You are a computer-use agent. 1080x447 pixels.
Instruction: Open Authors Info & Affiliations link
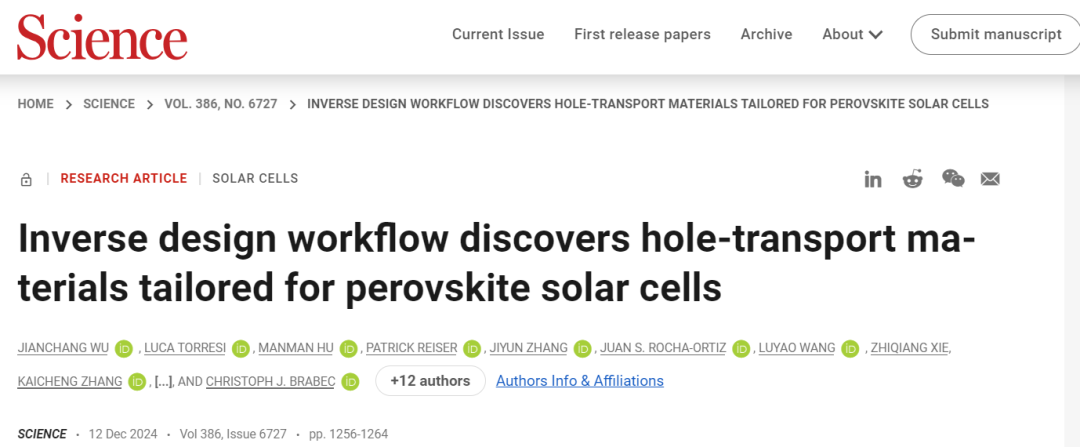click(x=580, y=381)
